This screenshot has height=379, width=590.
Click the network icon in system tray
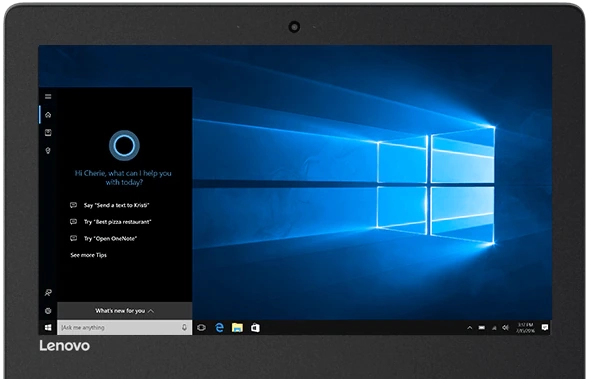(494, 328)
